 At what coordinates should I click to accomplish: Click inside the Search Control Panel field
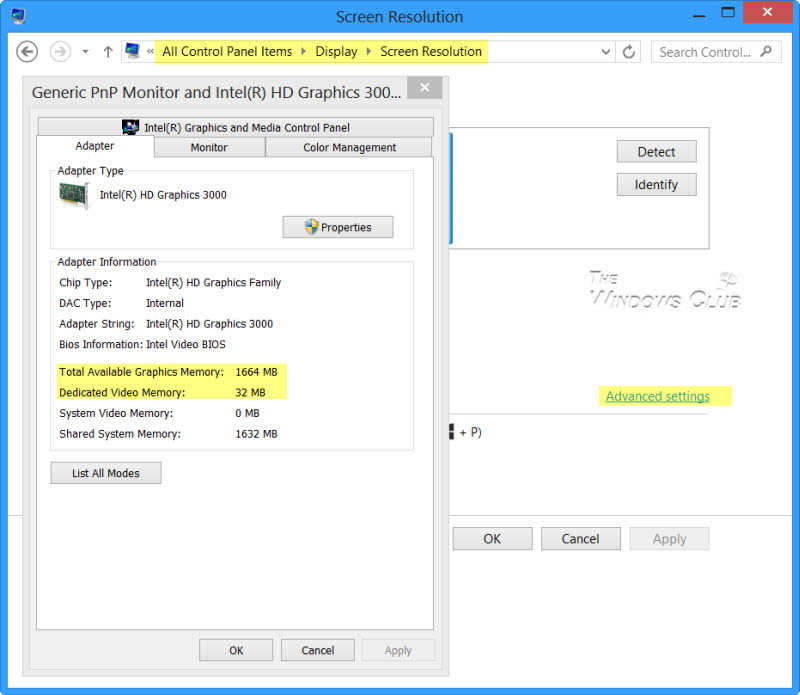(x=706, y=51)
